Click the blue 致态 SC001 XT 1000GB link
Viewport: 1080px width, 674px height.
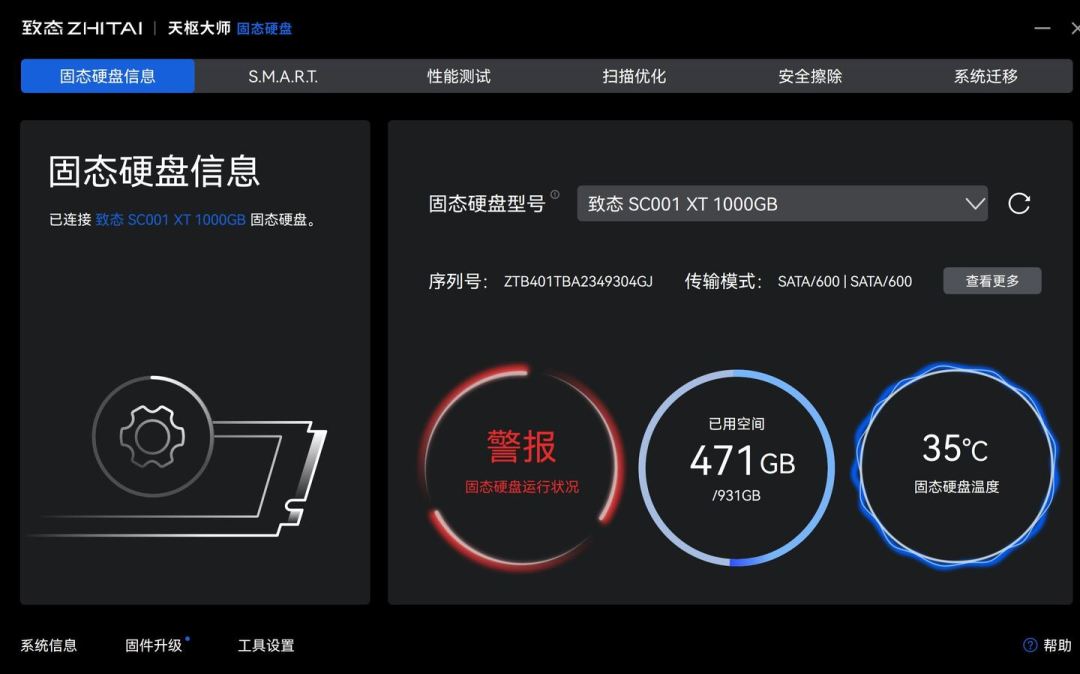coord(170,220)
